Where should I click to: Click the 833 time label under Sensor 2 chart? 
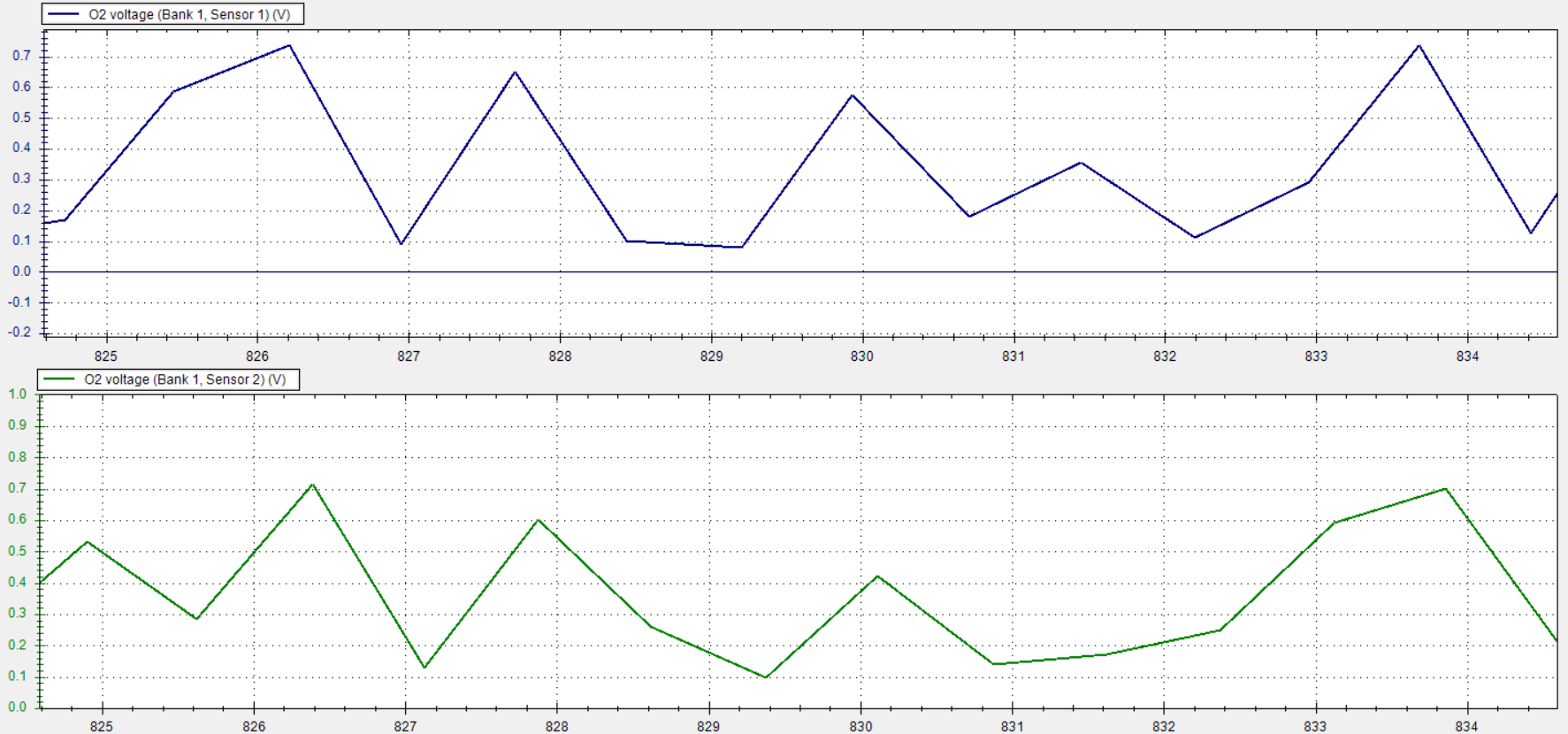pos(1315,726)
